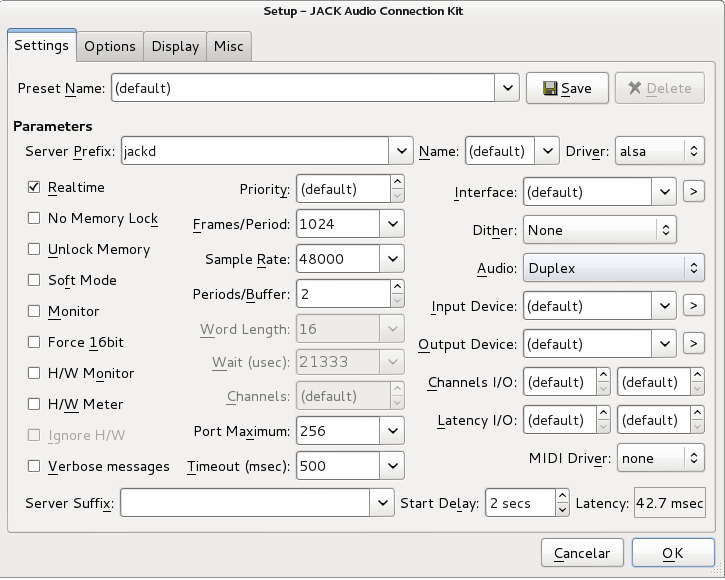Enable H/W Monitor checkbox
725x580 pixels.
[34, 373]
